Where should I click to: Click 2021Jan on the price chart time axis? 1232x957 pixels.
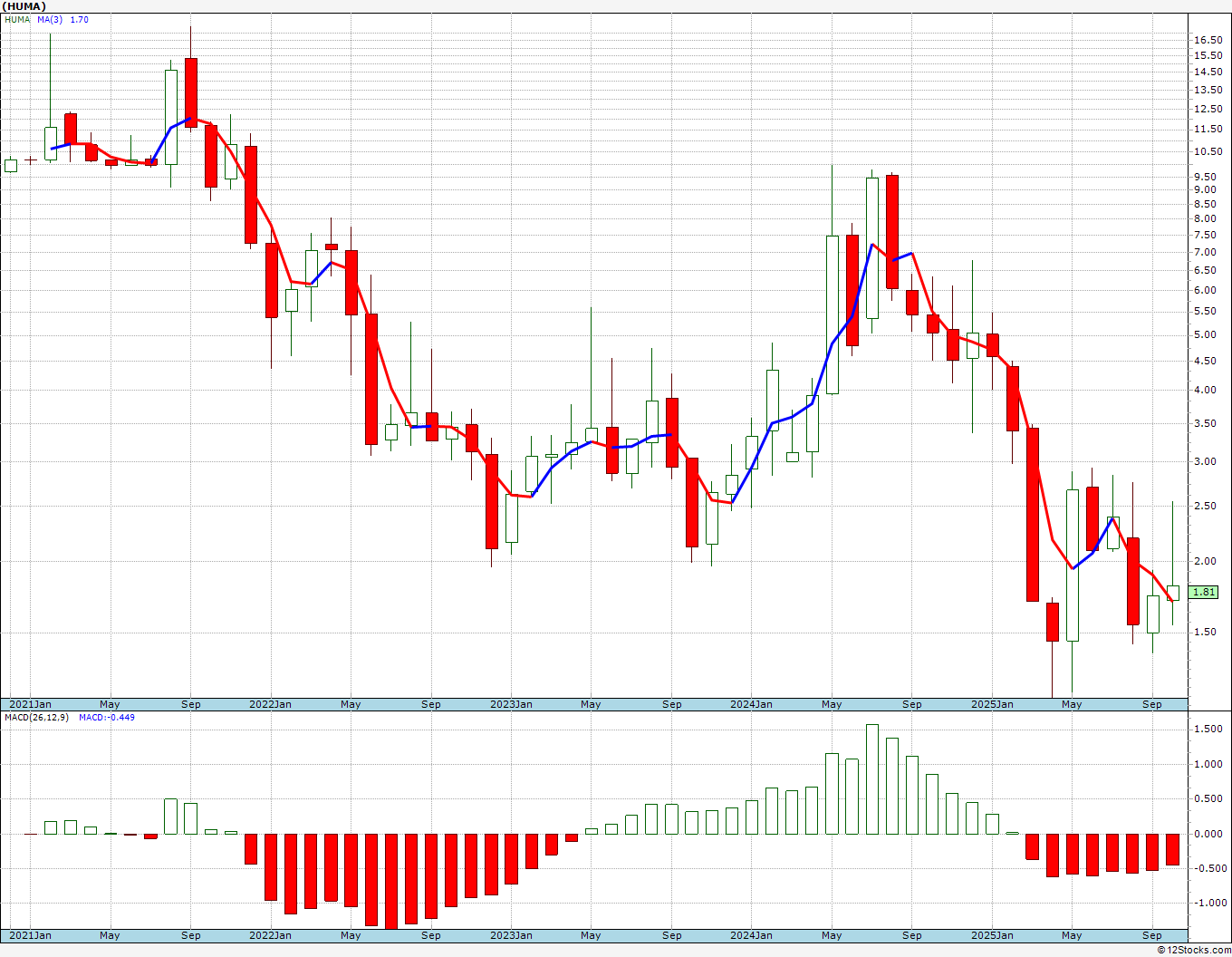(x=30, y=704)
